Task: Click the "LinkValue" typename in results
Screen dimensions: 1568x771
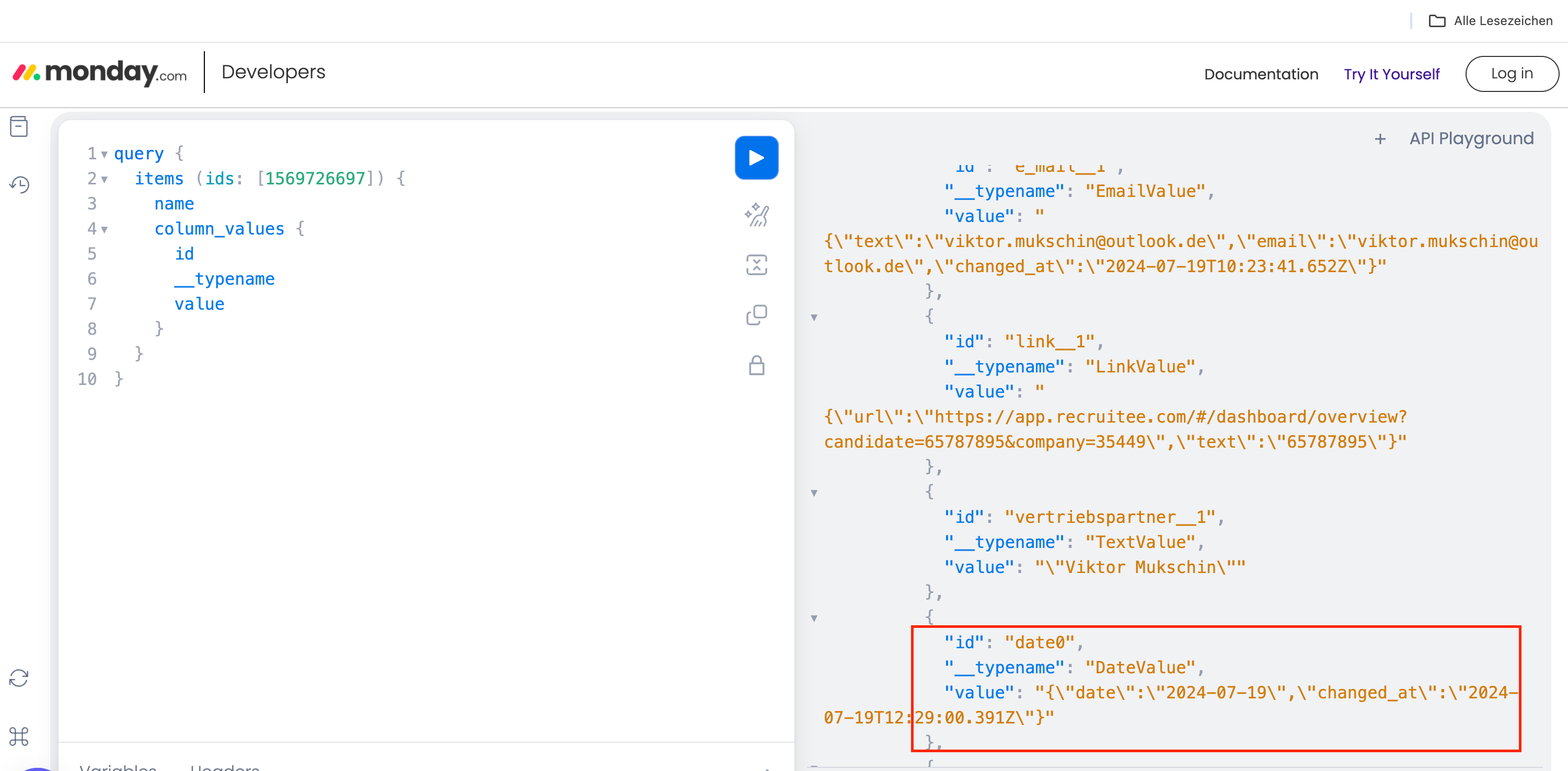Action: (x=1139, y=366)
